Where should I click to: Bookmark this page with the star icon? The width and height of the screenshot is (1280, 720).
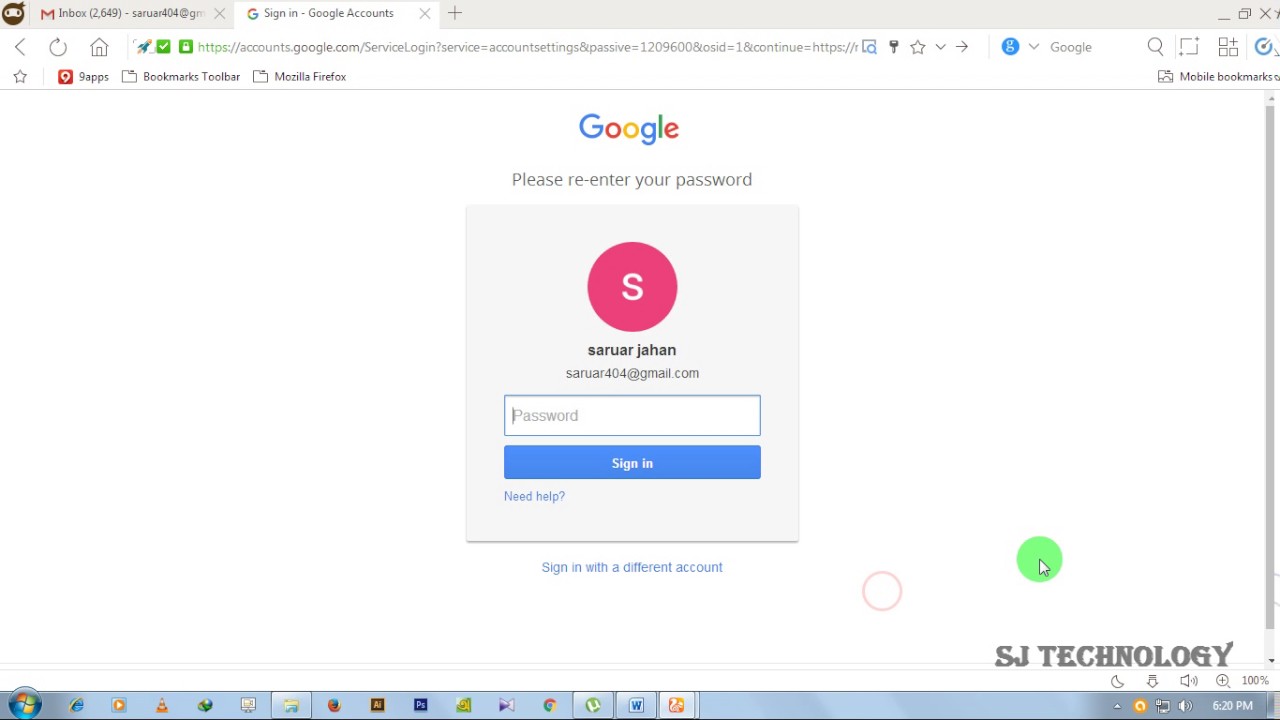(918, 47)
